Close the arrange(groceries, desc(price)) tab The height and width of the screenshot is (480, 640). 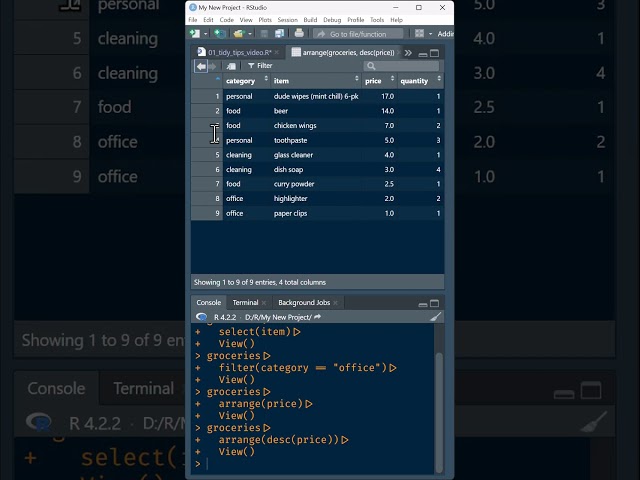coord(398,52)
